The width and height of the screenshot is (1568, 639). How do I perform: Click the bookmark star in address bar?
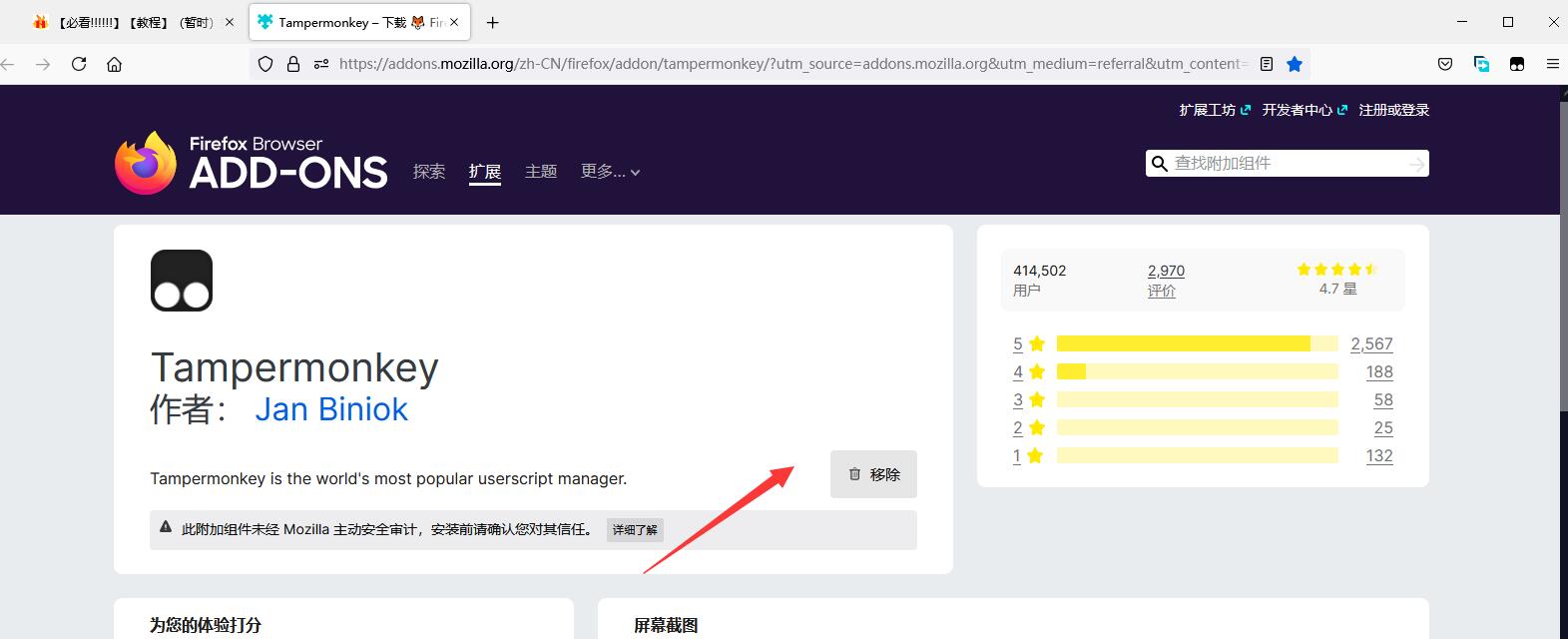(1295, 64)
